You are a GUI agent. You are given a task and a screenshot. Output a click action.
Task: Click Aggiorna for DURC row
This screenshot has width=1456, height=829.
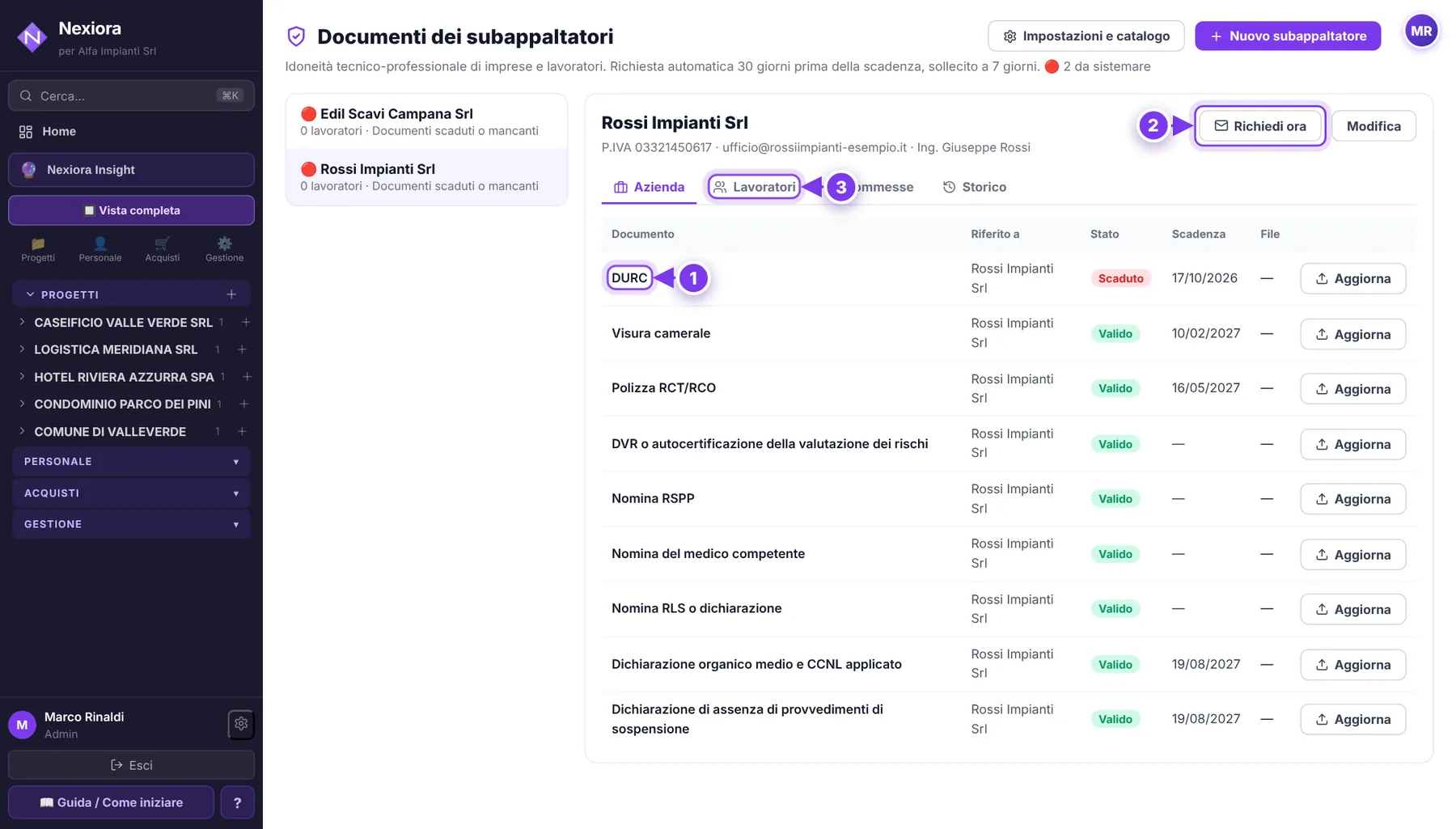(x=1352, y=278)
